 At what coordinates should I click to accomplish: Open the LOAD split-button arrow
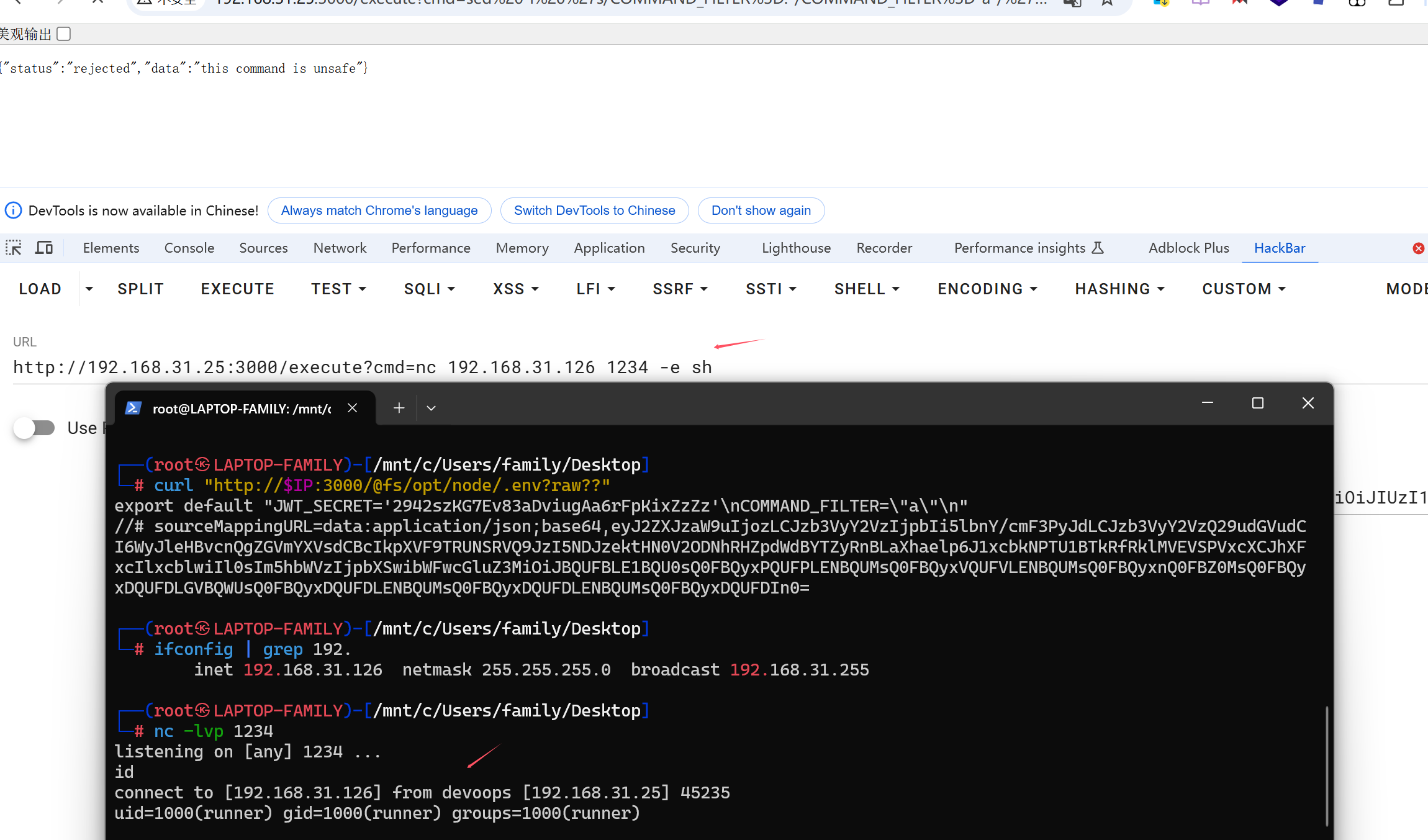pyautogui.click(x=89, y=289)
